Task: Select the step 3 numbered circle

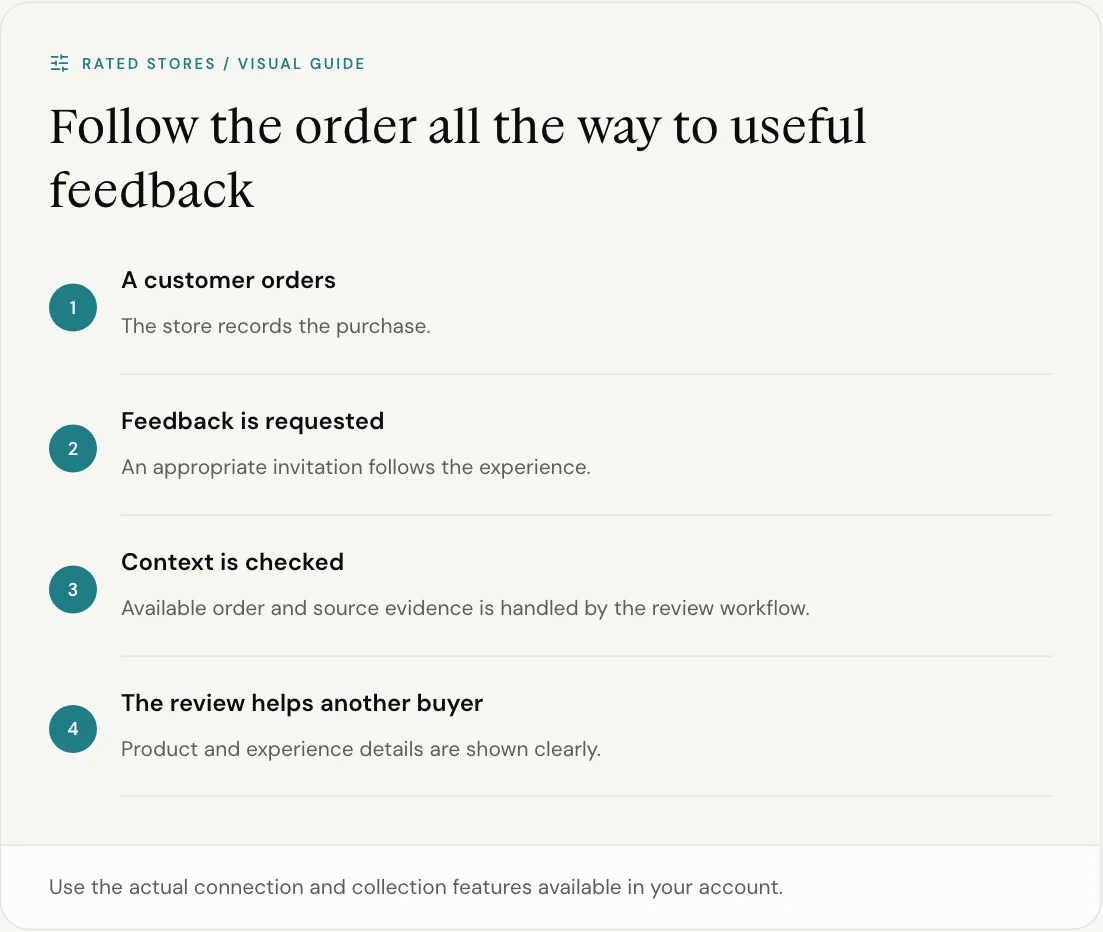Action: tap(73, 589)
